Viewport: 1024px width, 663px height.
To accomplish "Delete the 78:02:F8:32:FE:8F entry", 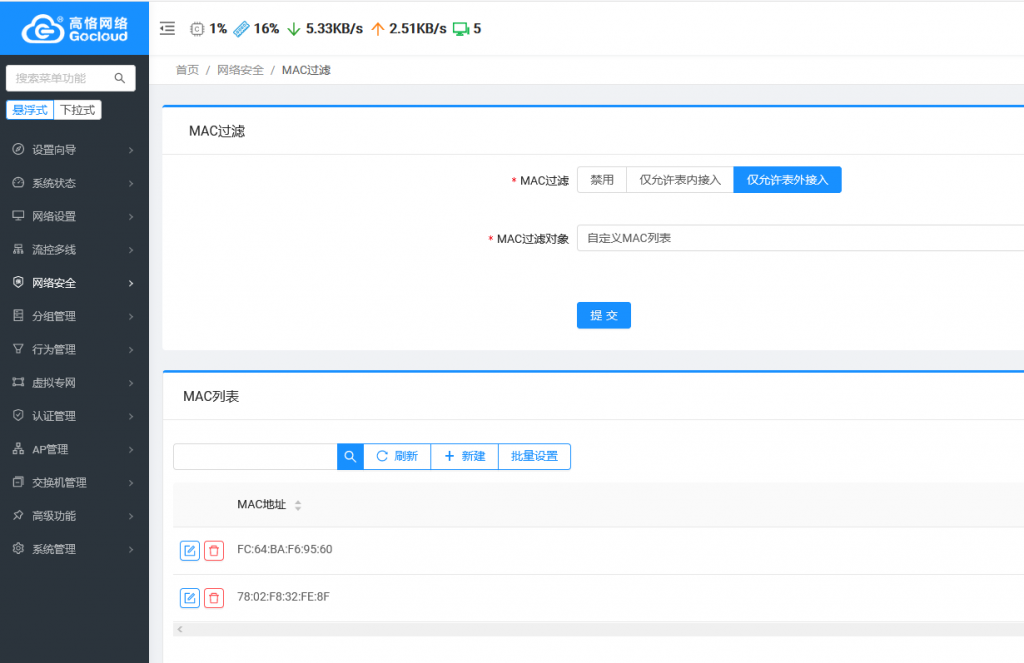I will [214, 598].
